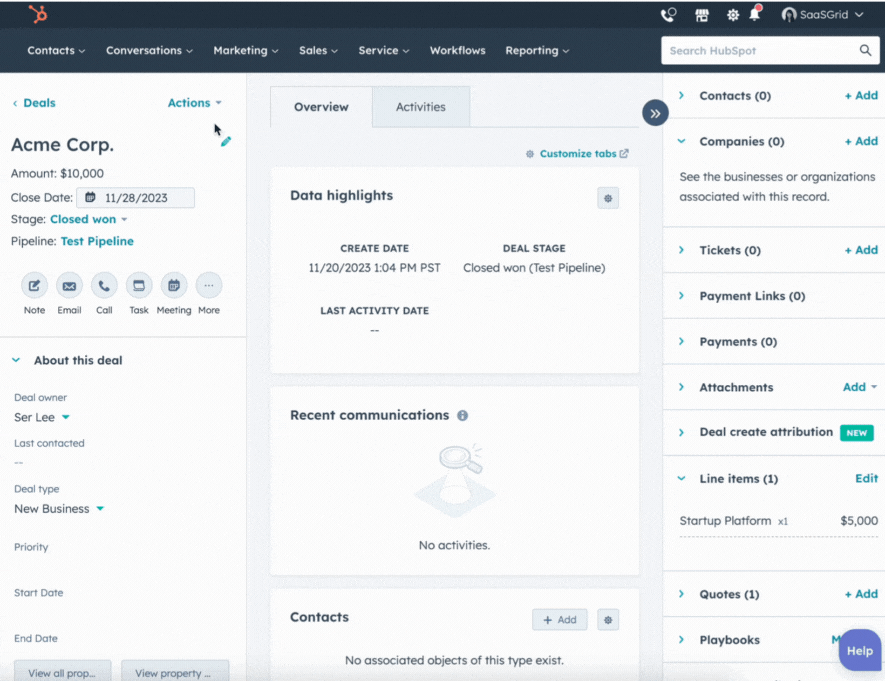Viewport: 885px width, 681px height.
Task: Open the Actions dropdown
Action: 193,102
